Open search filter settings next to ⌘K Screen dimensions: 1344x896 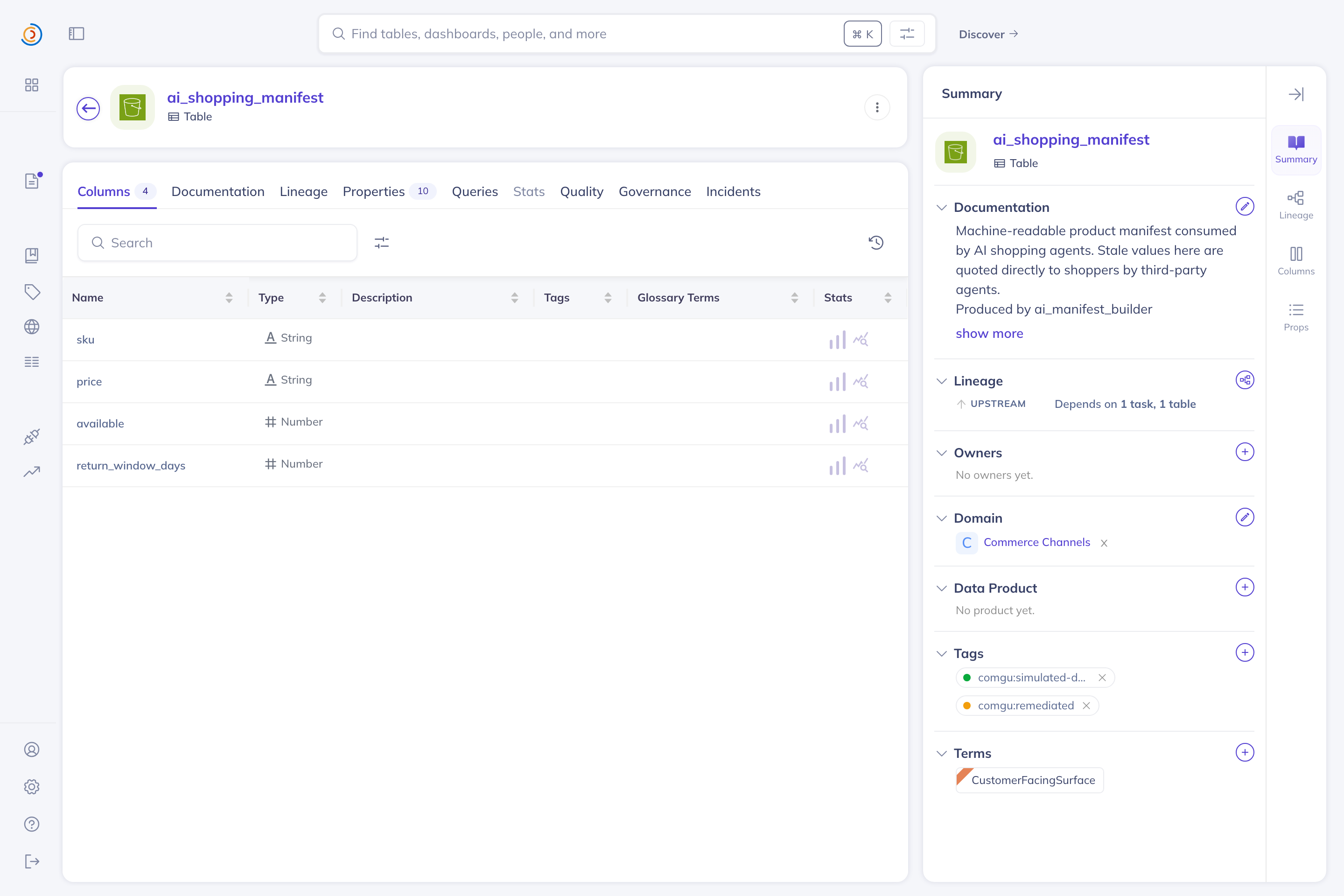(907, 34)
